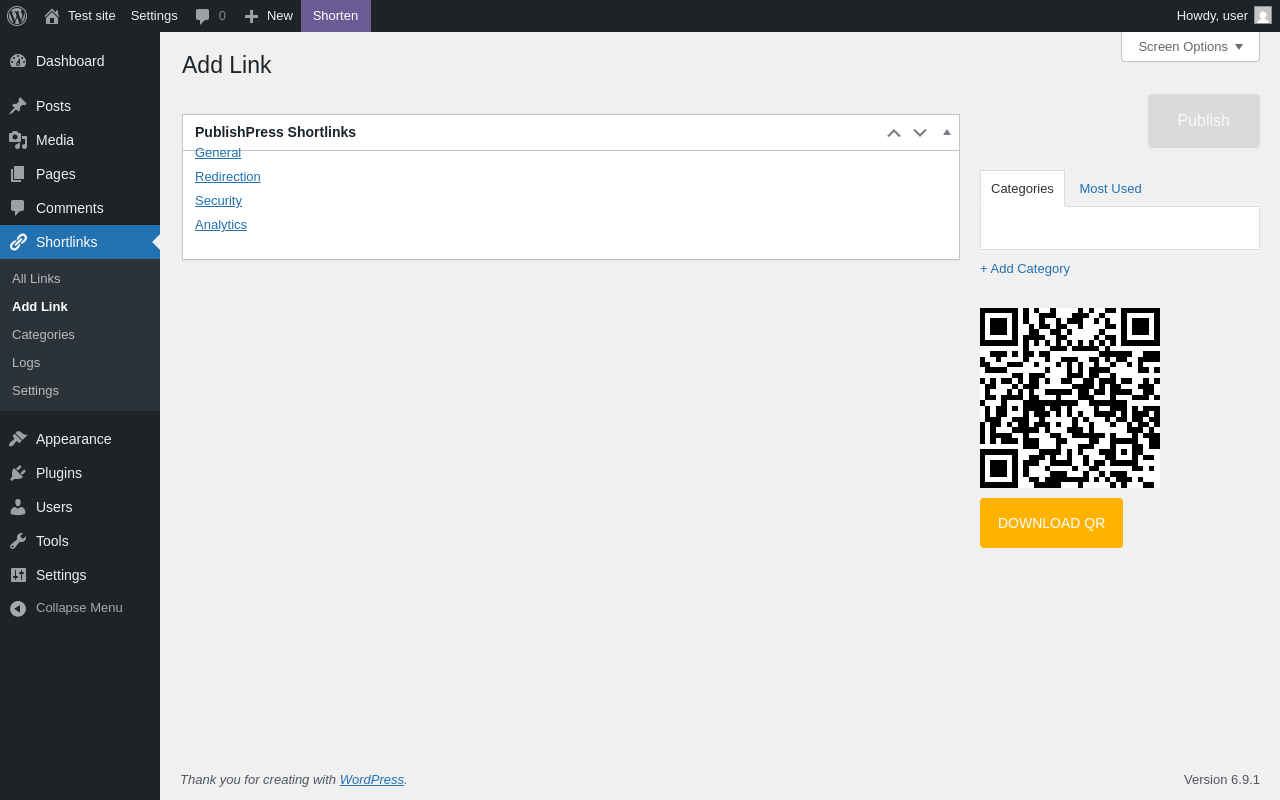The image size is (1280, 800).
Task: Click the Posts pushpin icon
Action: (x=18, y=106)
